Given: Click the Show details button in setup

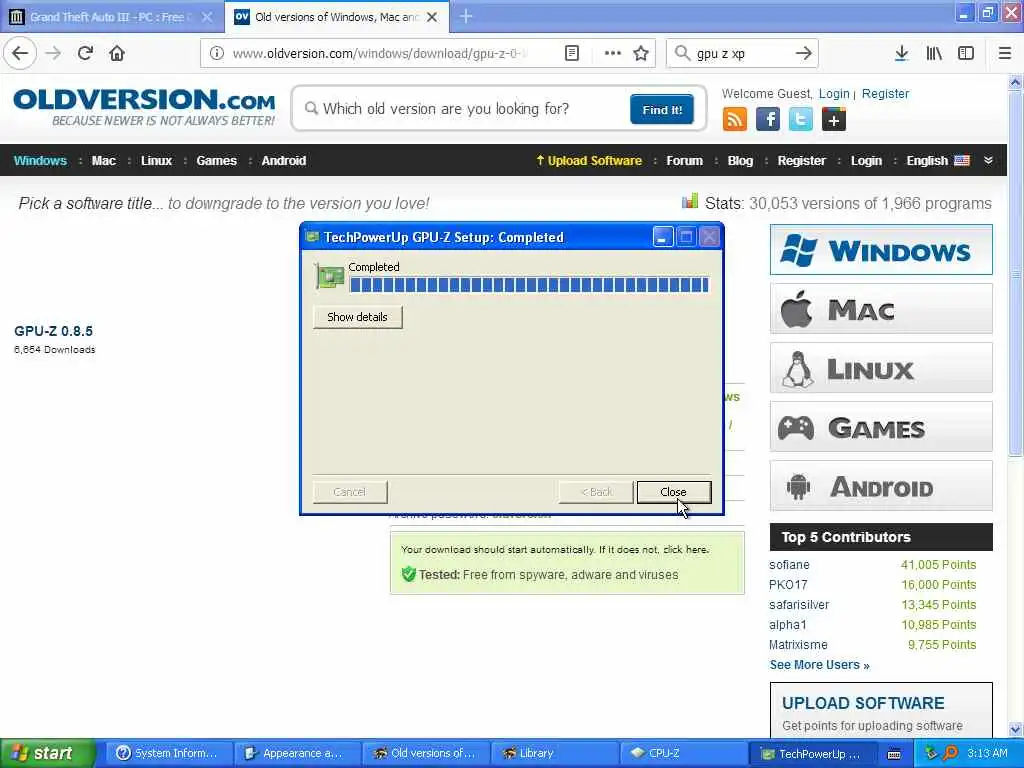Looking at the screenshot, I should pos(357,317).
